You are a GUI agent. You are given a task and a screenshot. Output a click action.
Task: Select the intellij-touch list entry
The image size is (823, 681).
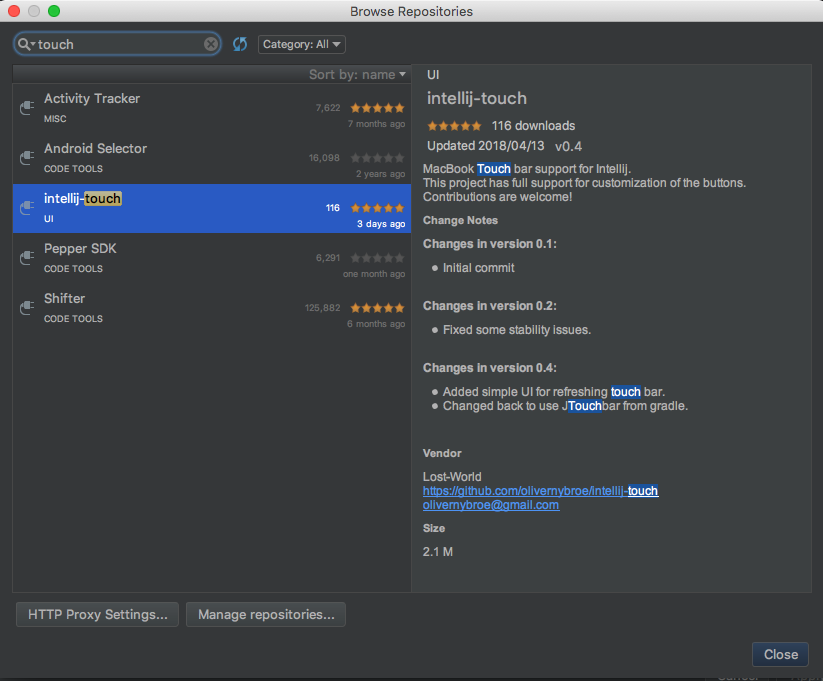[x=212, y=208]
